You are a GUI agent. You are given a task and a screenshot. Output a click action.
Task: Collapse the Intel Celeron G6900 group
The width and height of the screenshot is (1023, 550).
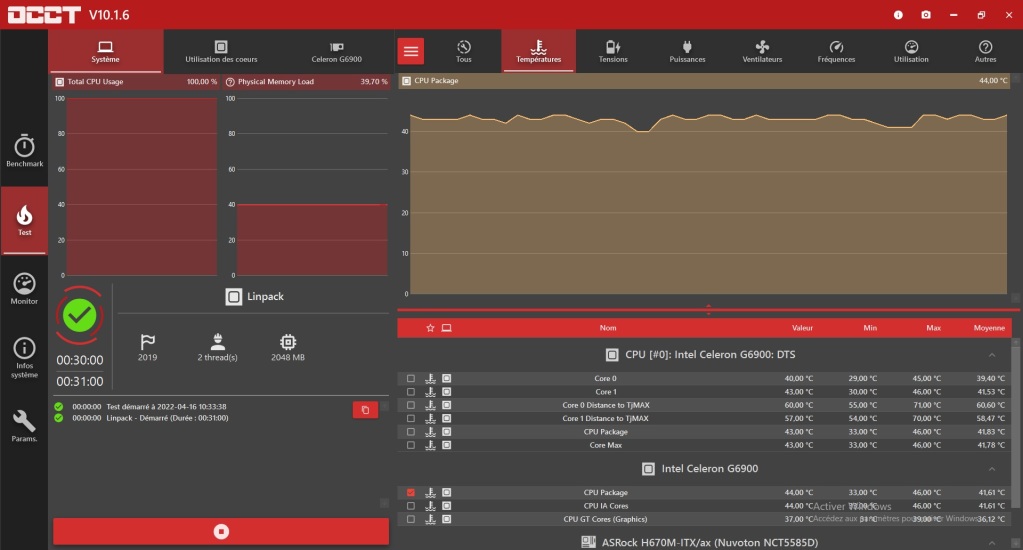[992, 468]
